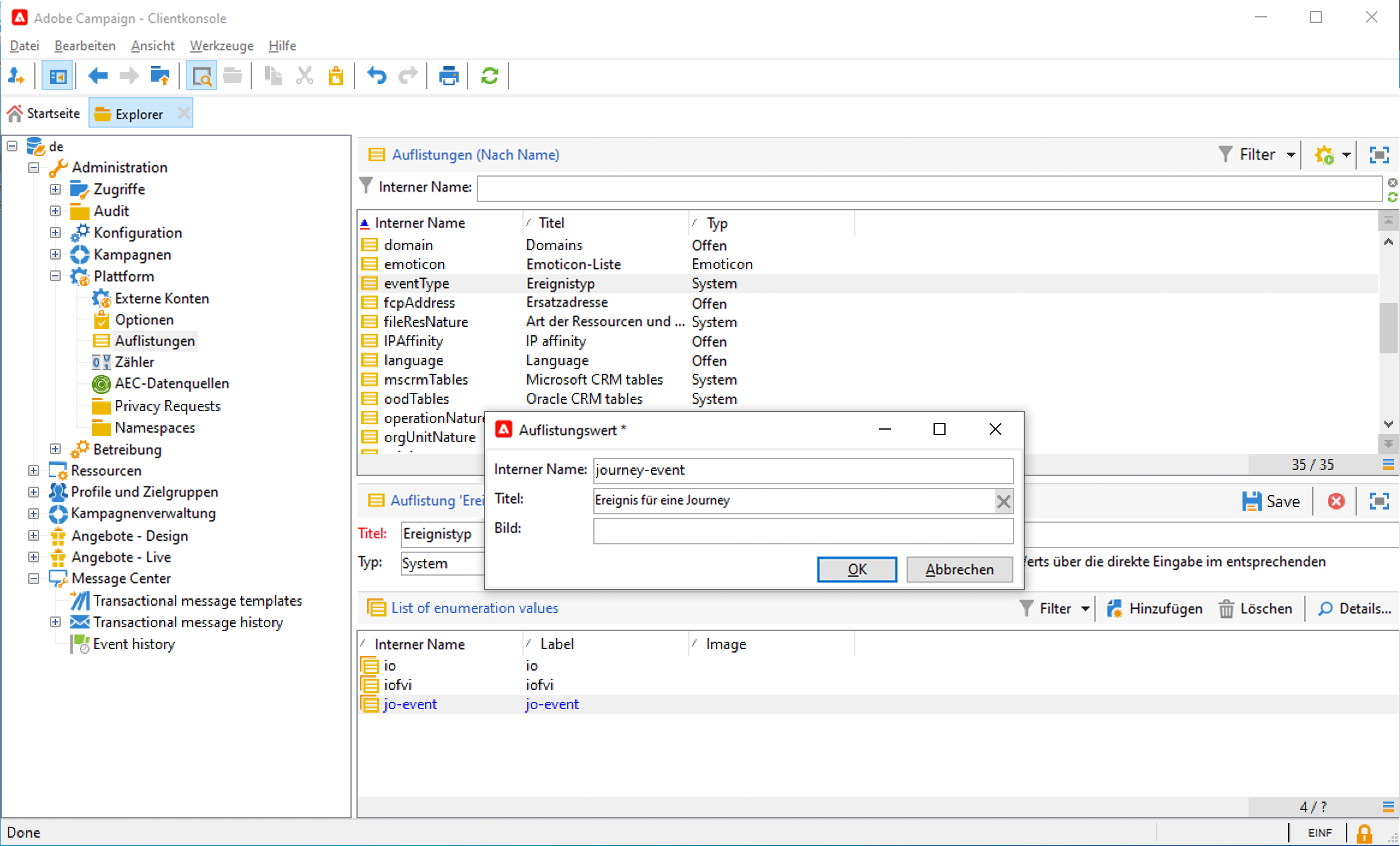1400x846 pixels.
Task: Click the print icon in the toolbar
Action: (x=448, y=76)
